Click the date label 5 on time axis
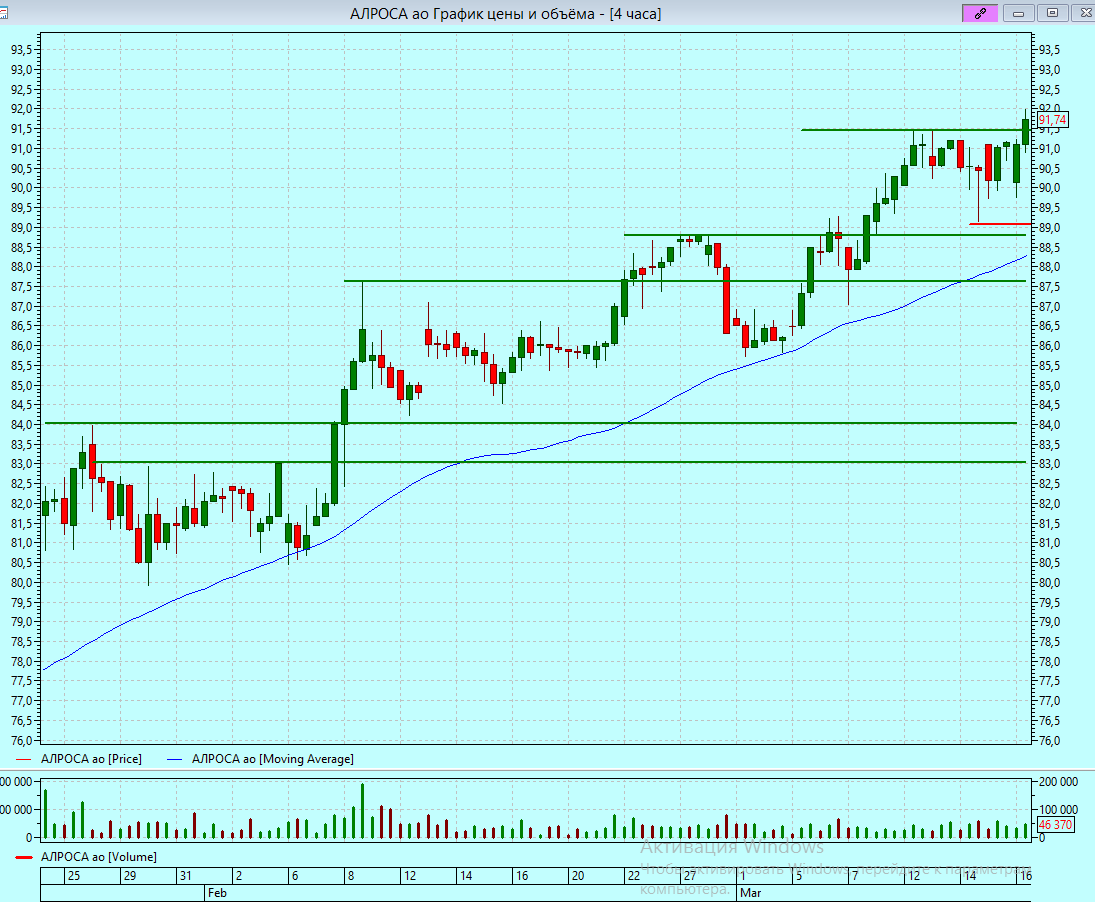This screenshot has width=1095, height=902. coord(799,875)
